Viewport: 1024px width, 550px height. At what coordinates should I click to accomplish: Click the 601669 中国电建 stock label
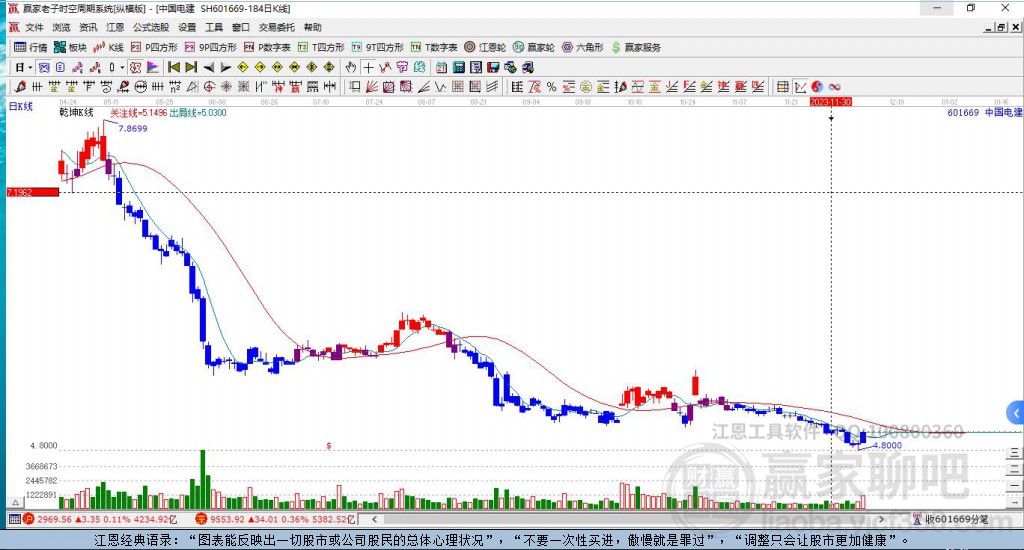tap(984, 113)
